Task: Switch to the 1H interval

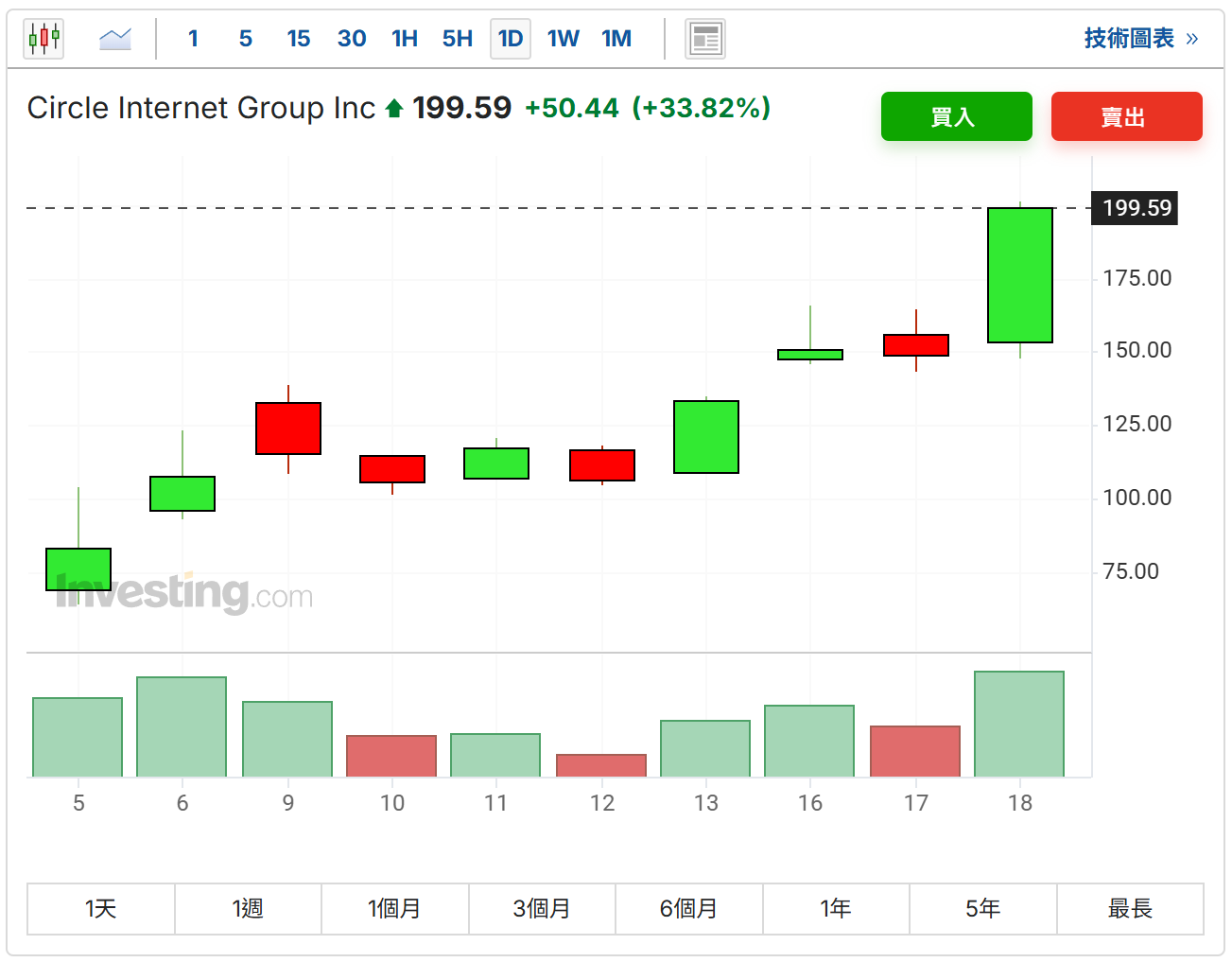Action: 405,39
